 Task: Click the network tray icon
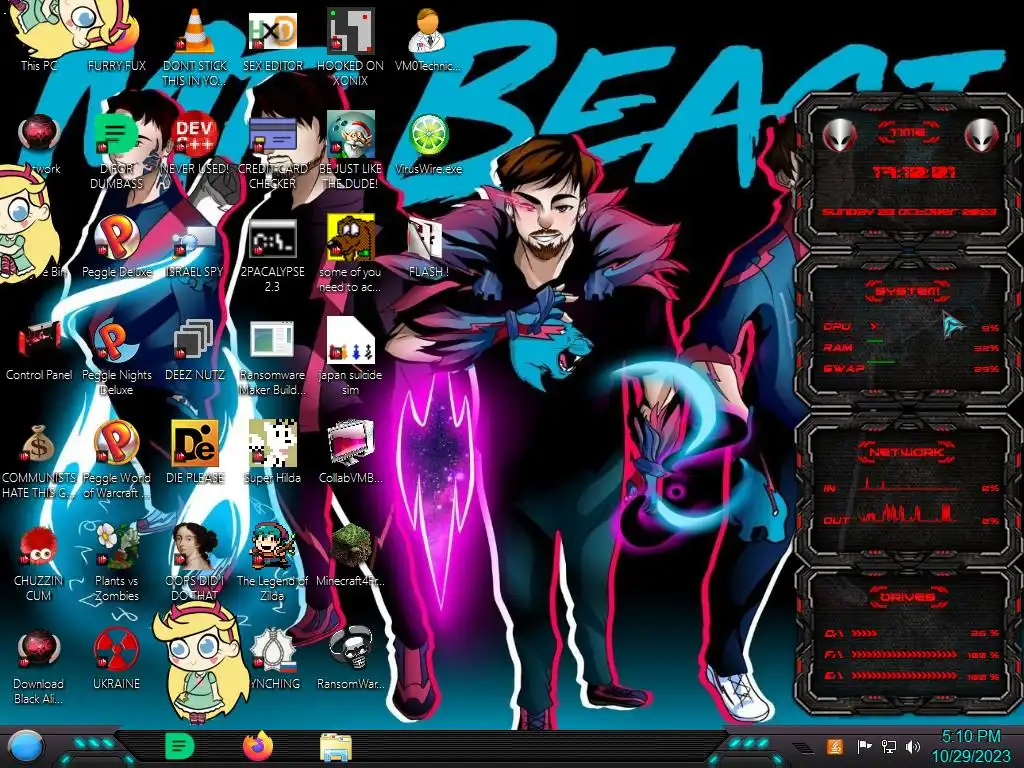point(889,746)
